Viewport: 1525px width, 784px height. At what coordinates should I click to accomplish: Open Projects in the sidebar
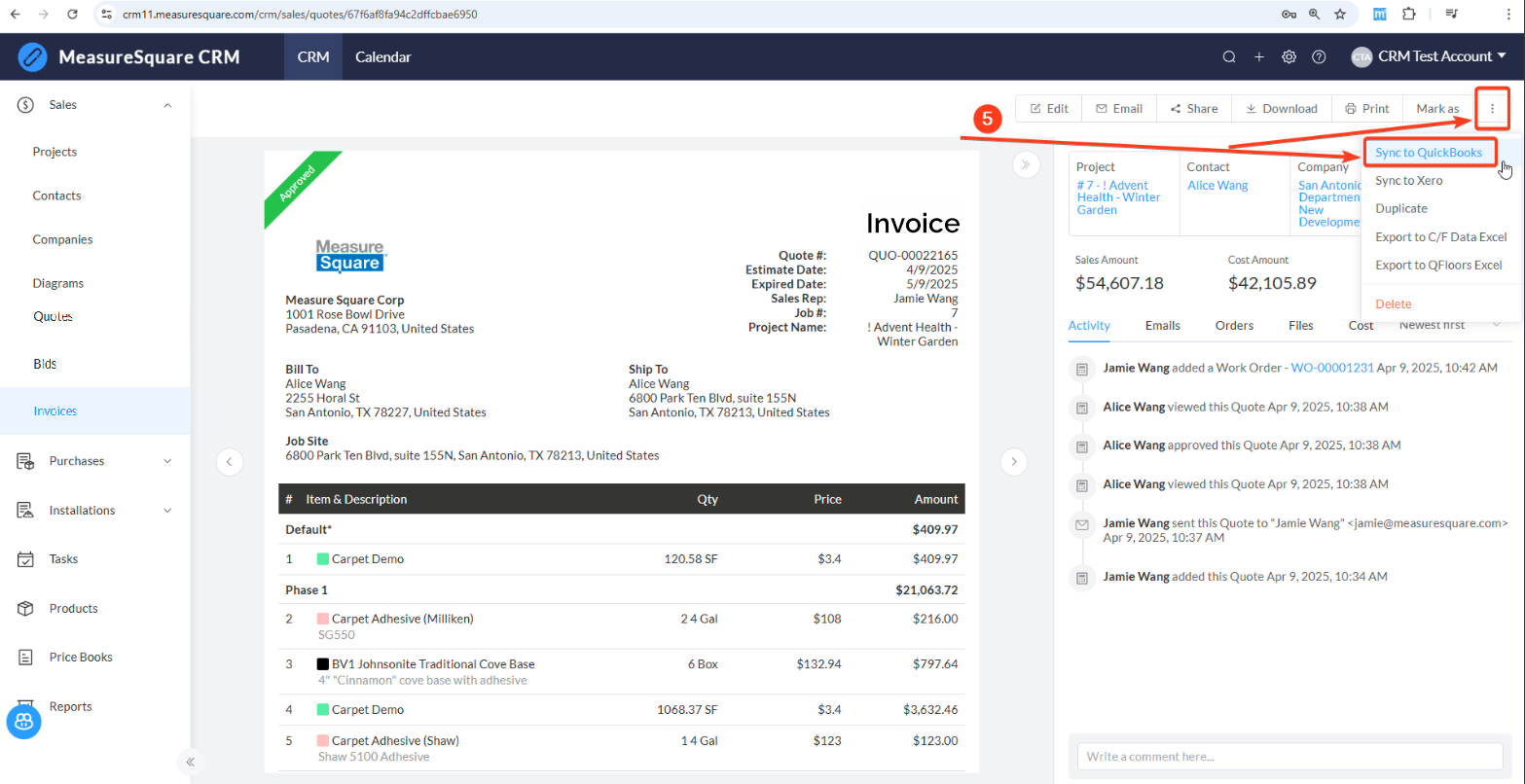(x=54, y=152)
